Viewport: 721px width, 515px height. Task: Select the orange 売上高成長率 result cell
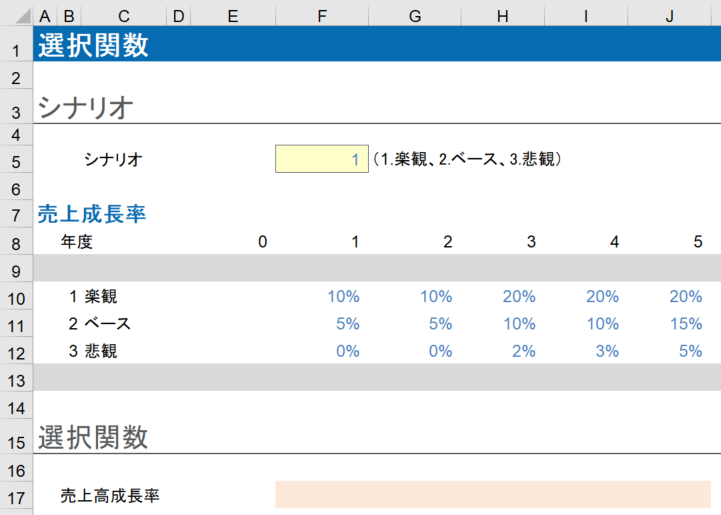point(492,494)
